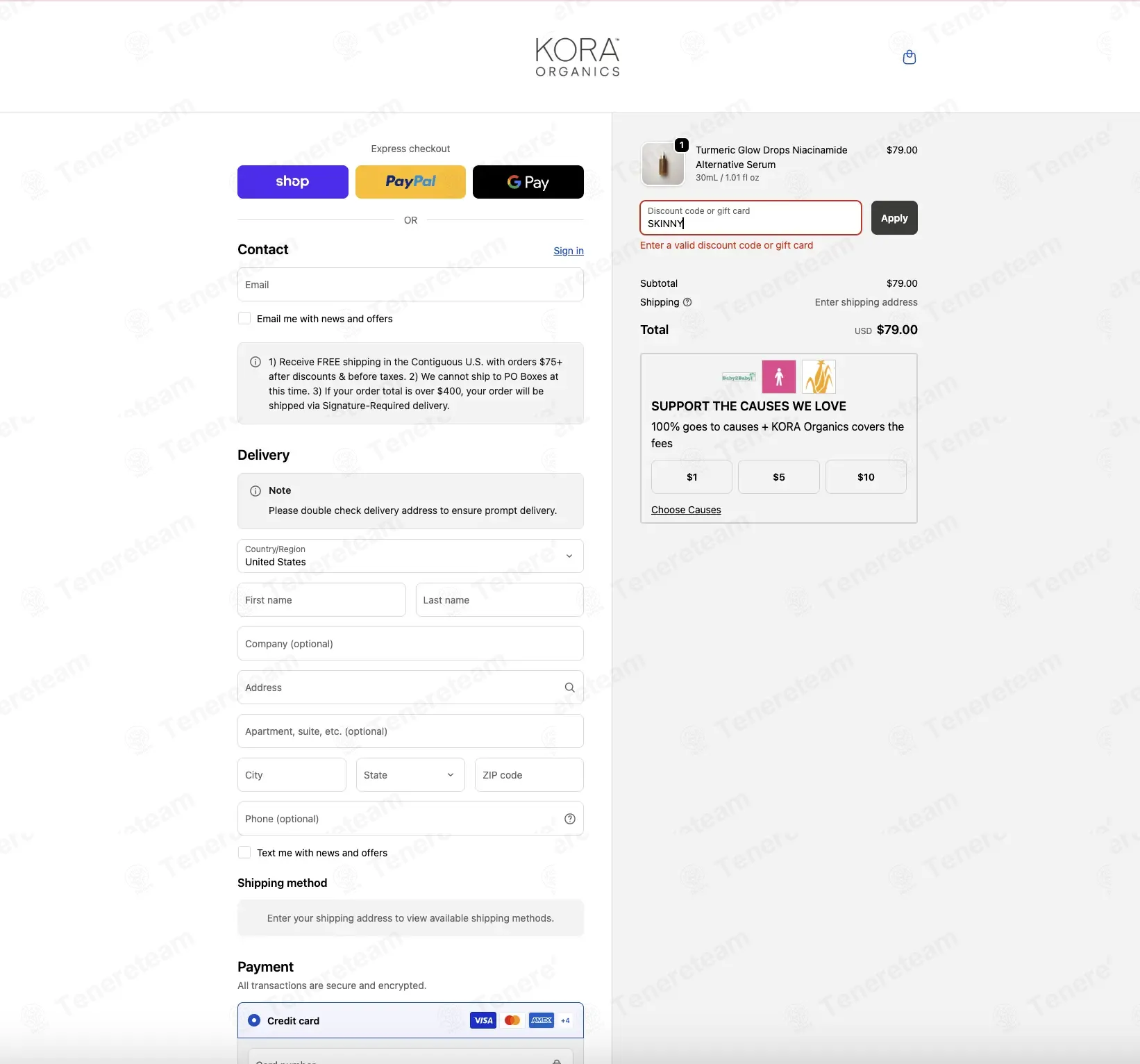Screen dimensions: 1140x1064
Task: Focus the First name field
Action: coord(321,599)
